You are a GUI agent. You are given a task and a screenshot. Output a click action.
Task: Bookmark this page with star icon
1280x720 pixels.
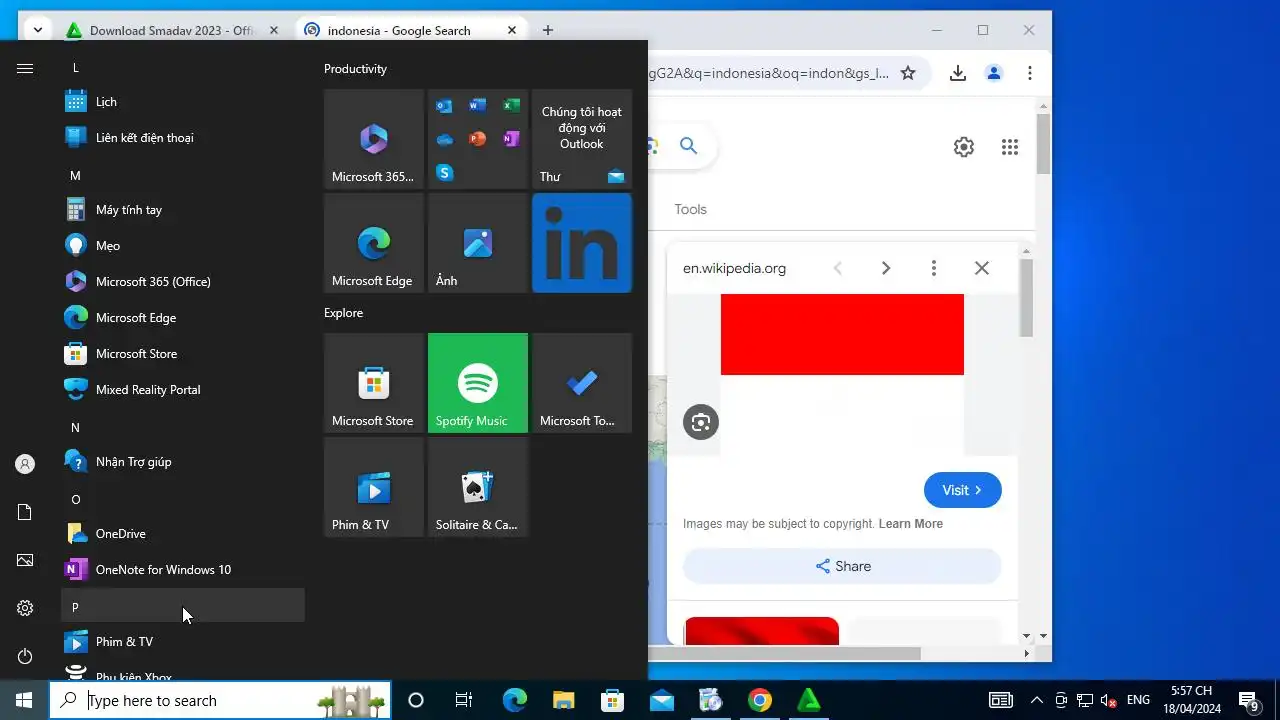[x=908, y=73]
